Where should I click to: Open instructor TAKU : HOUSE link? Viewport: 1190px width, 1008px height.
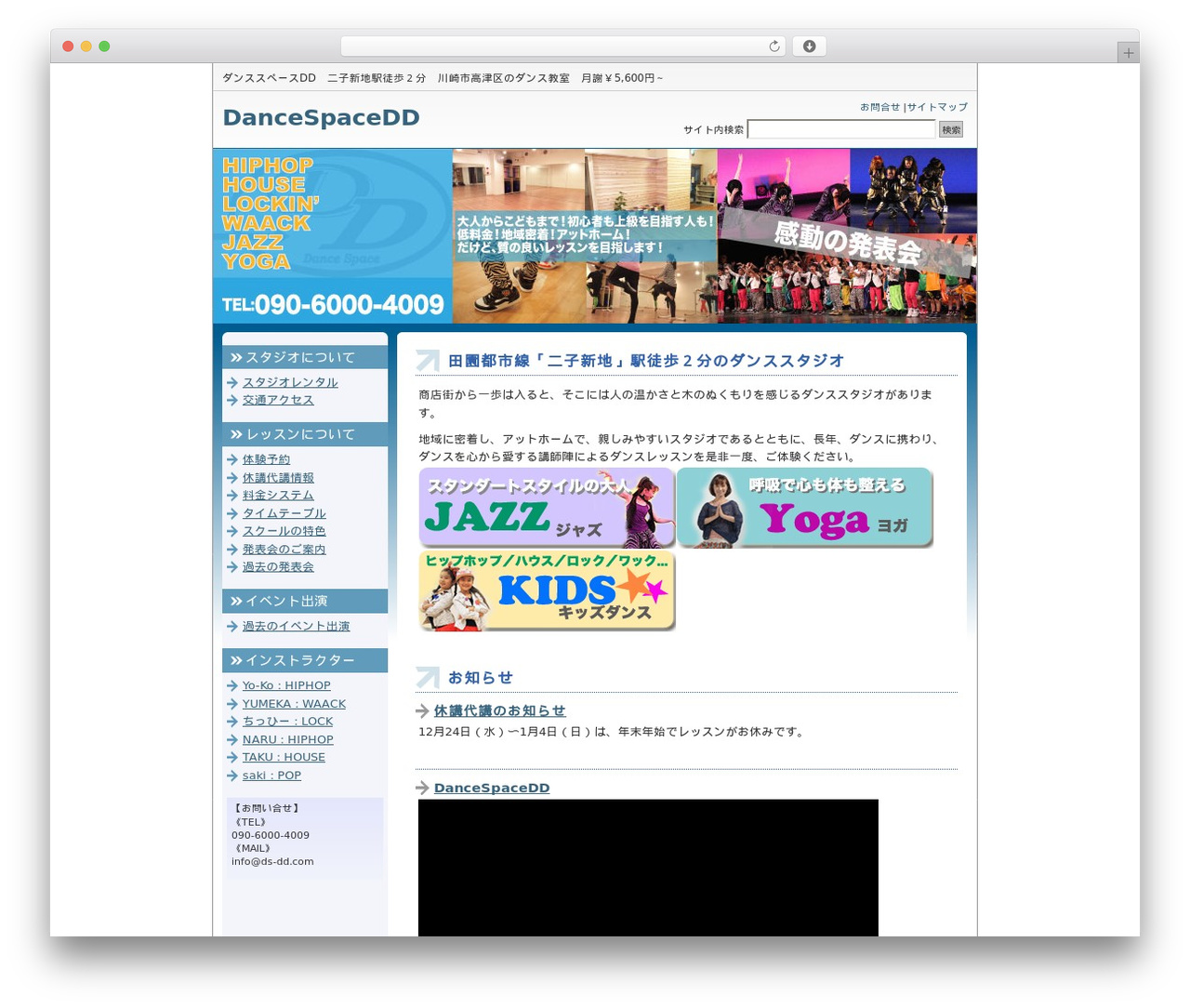[284, 757]
